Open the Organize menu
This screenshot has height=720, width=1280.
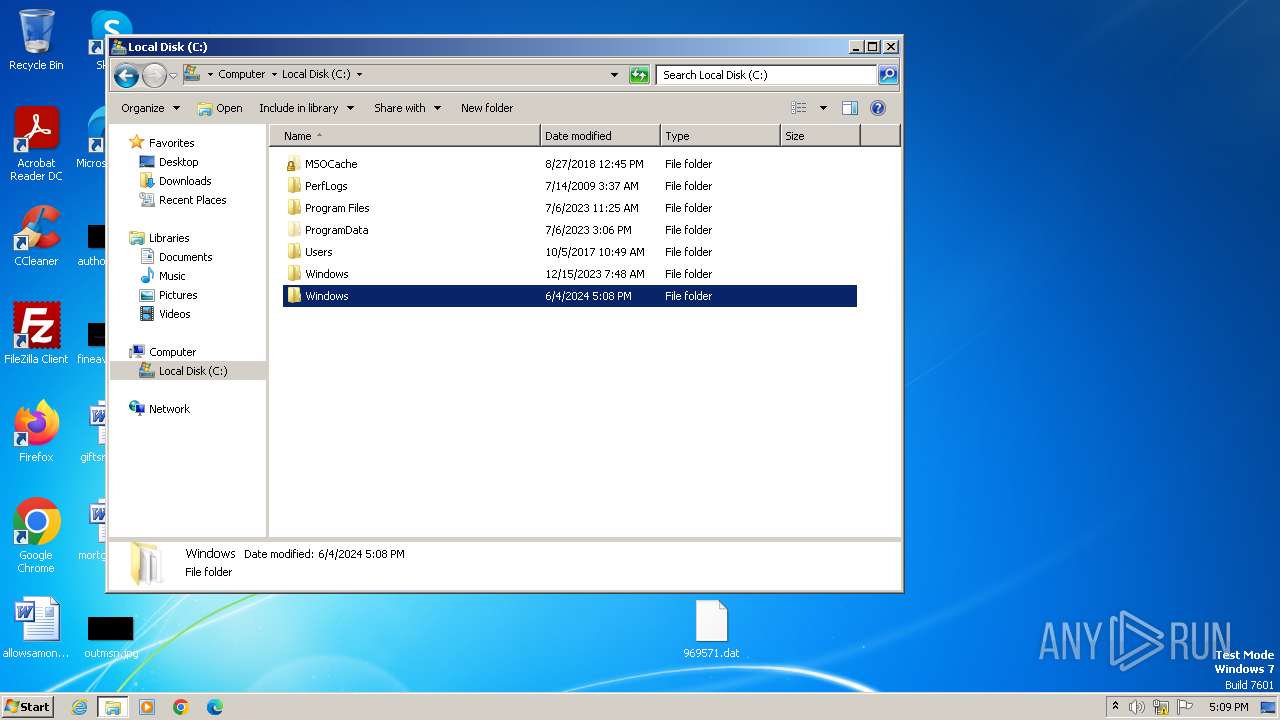coord(150,108)
